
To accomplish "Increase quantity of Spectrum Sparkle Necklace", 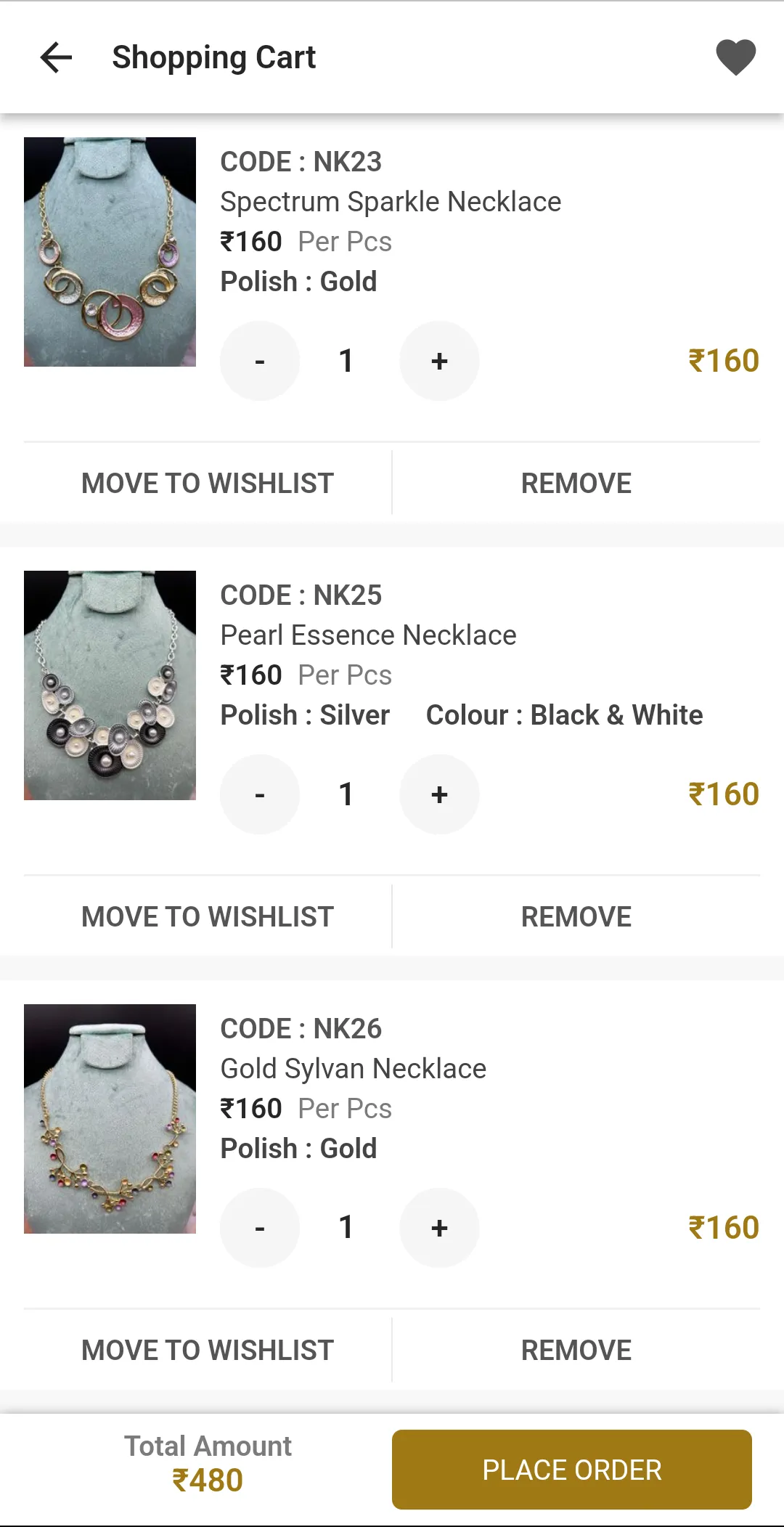I will tap(439, 361).
